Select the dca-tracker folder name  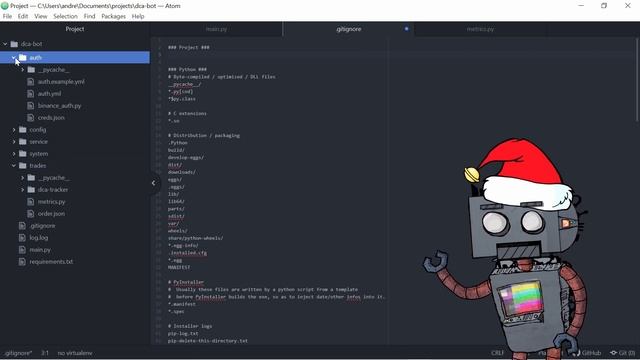(x=53, y=190)
